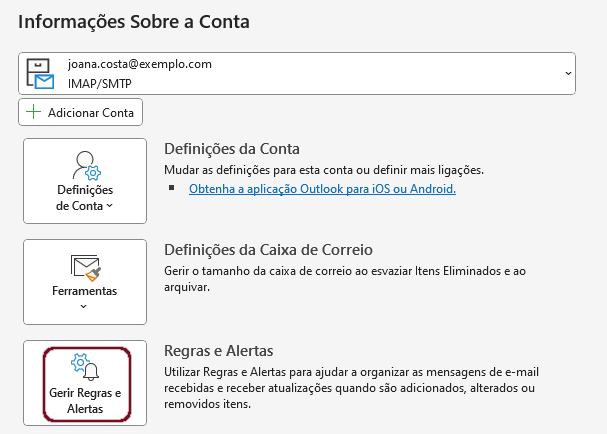607x434 pixels.
Task: Click the bullet before the Outlook app link
Action: 171,188
